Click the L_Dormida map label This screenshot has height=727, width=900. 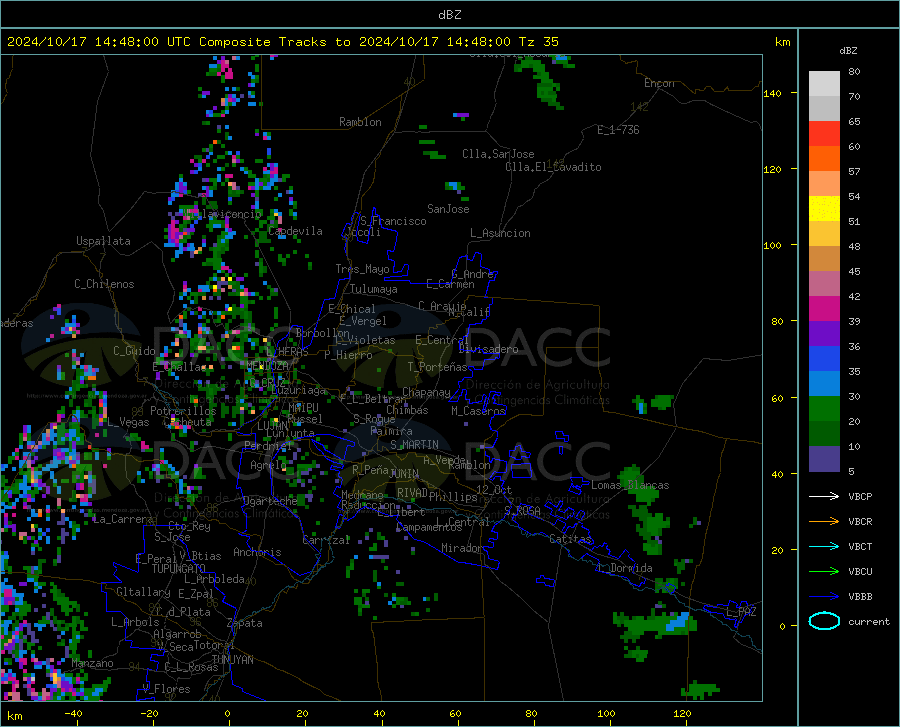pyautogui.click(x=625, y=568)
